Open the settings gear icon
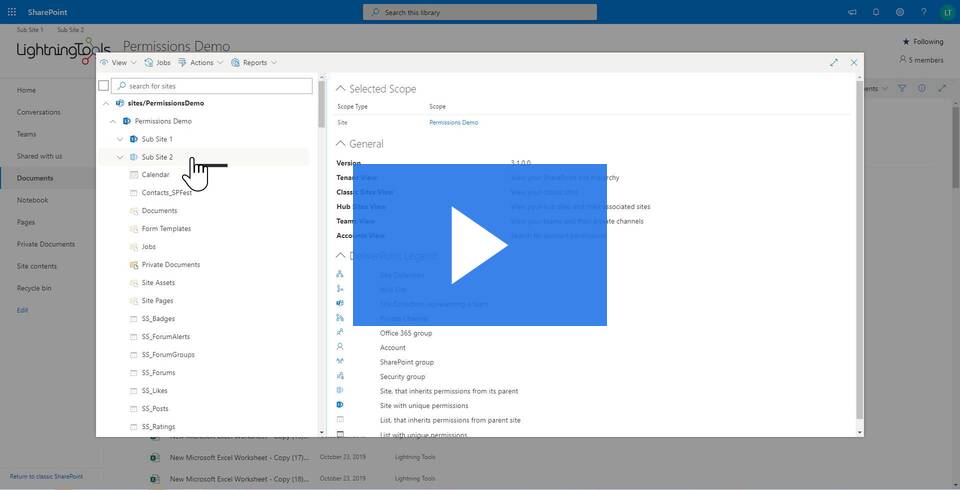This screenshot has height=490, width=960. point(900,12)
